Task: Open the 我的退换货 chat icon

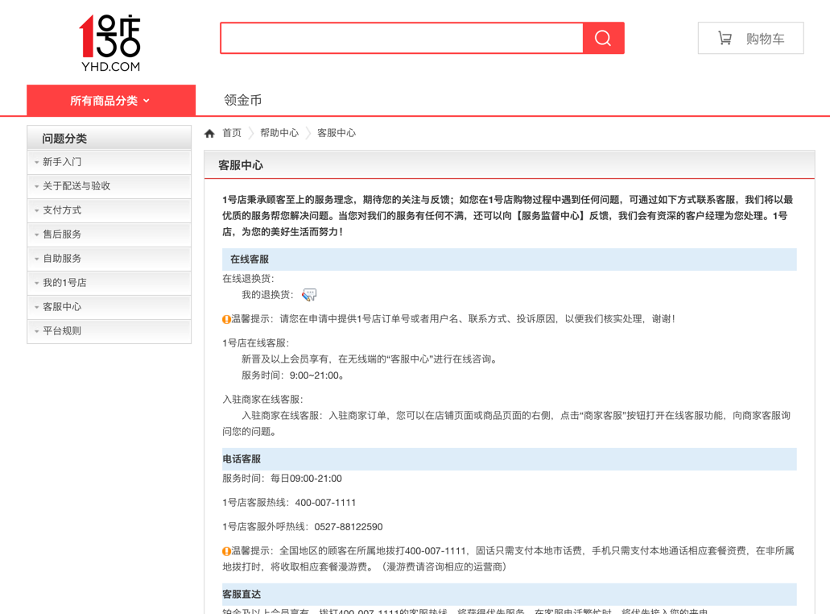Action: 309,294
